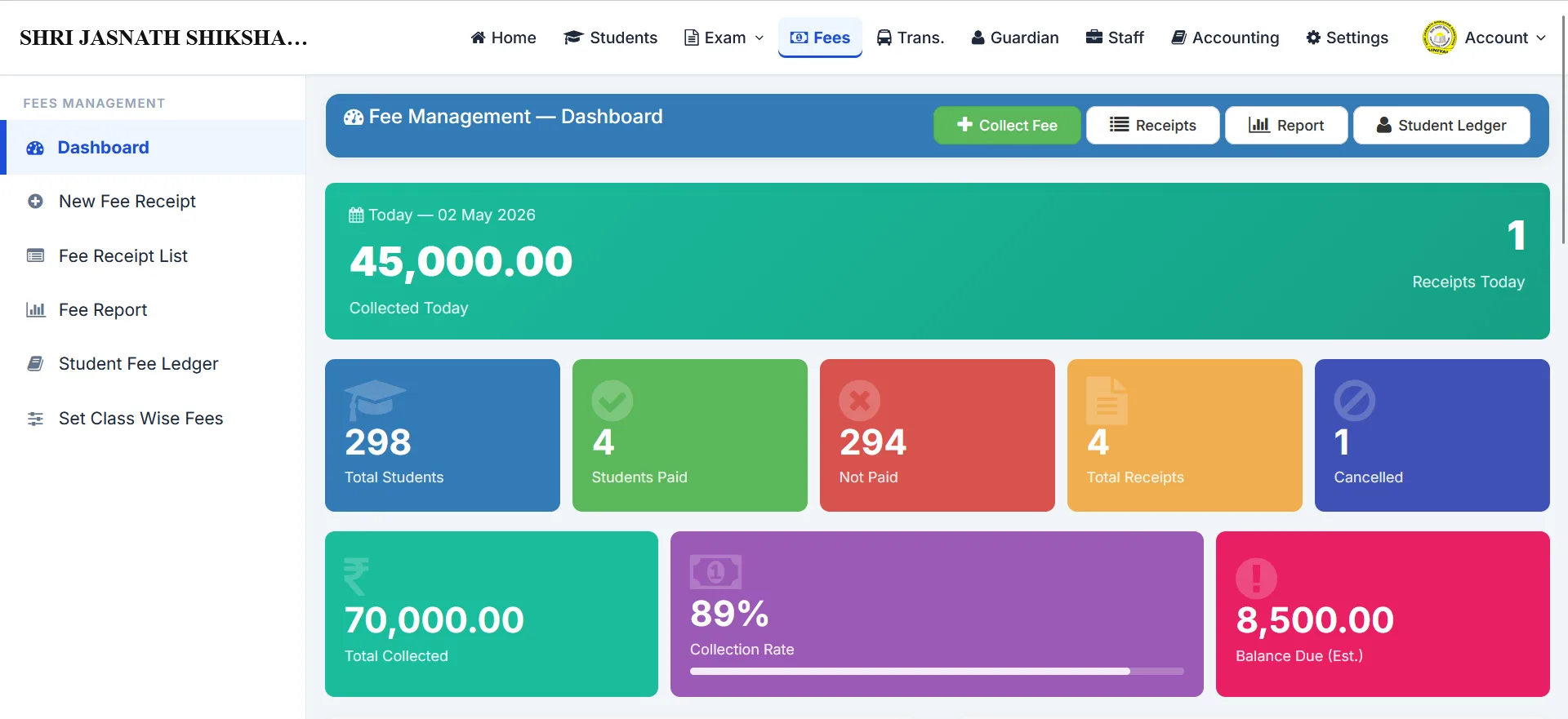Click the plus-circle icon beside New Fee Receipt
The width and height of the screenshot is (1568, 719).
point(35,202)
